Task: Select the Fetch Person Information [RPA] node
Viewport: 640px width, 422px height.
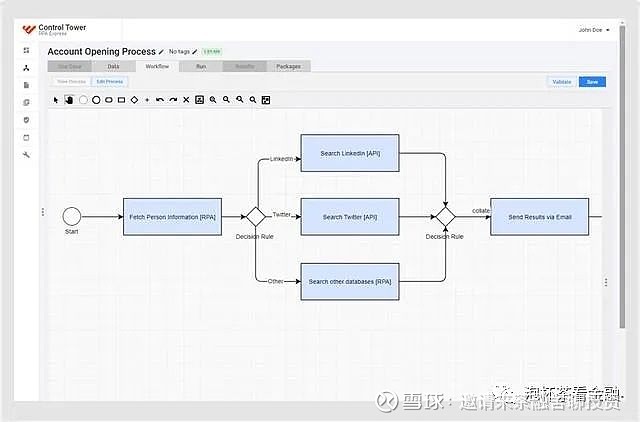Action: [x=173, y=217]
